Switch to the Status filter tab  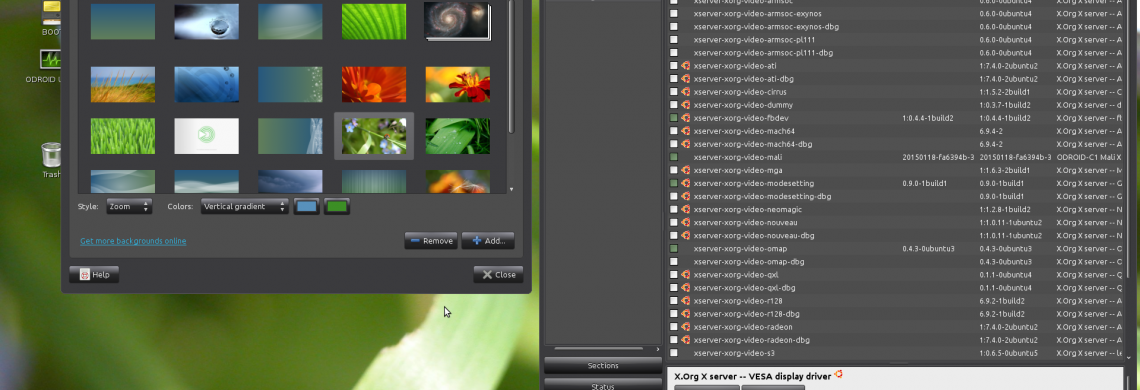tap(603, 385)
